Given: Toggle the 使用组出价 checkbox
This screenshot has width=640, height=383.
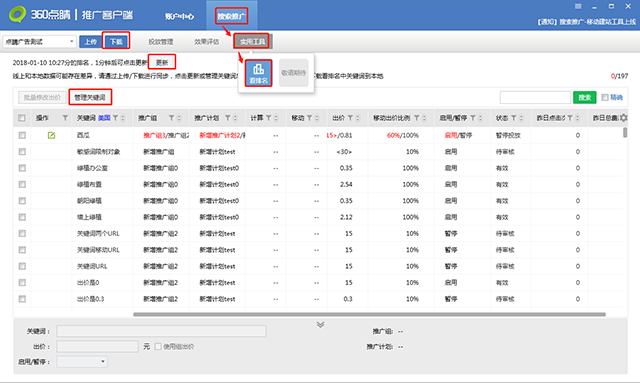Looking at the screenshot, I should pos(158,347).
